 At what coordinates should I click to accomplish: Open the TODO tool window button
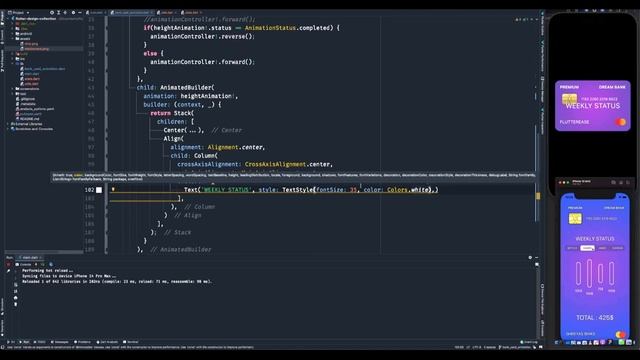coord(40,342)
